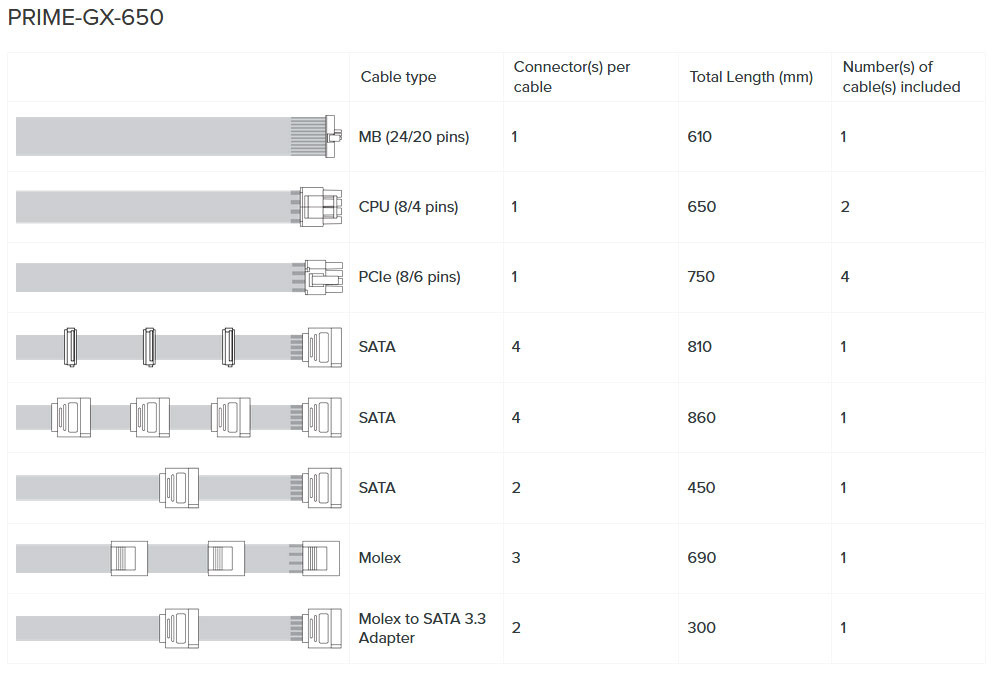Click the Molex to SATA adapter illustration
This screenshot has width=1000, height=679.
coord(178,627)
